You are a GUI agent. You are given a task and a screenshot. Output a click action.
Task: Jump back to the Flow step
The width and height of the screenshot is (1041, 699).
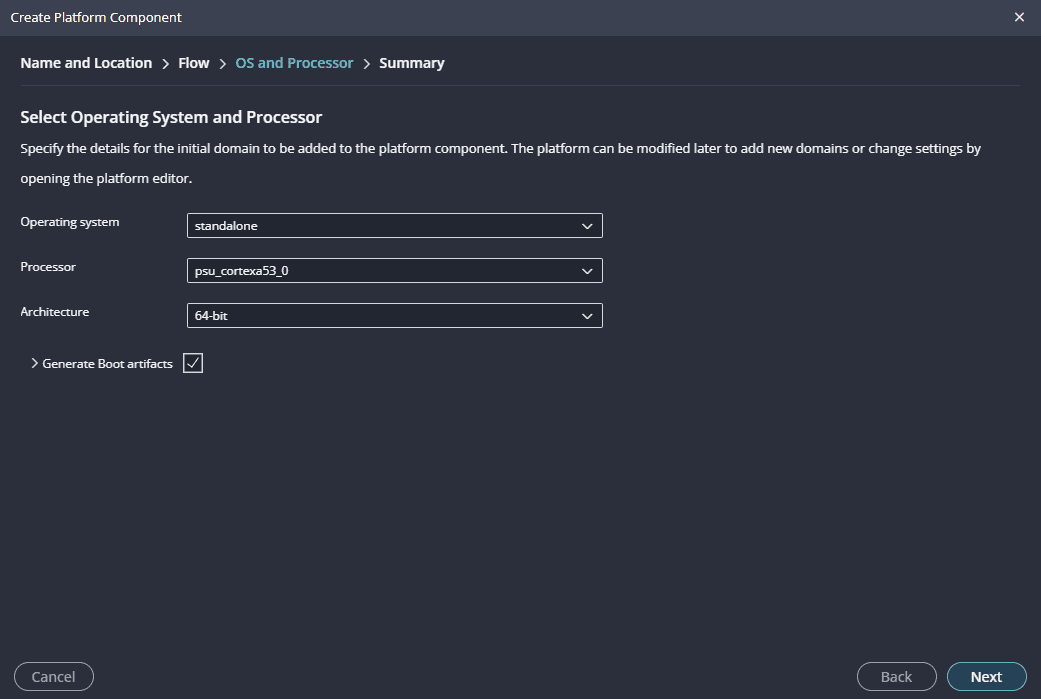(193, 63)
